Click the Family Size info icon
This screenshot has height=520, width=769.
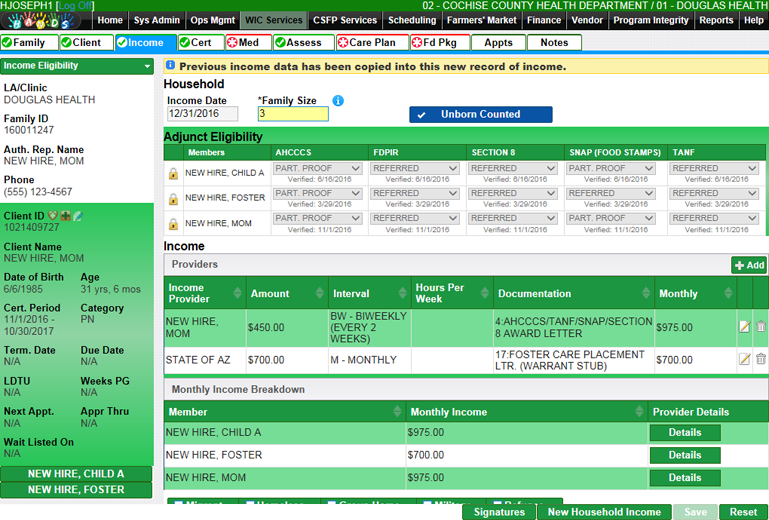[338, 101]
